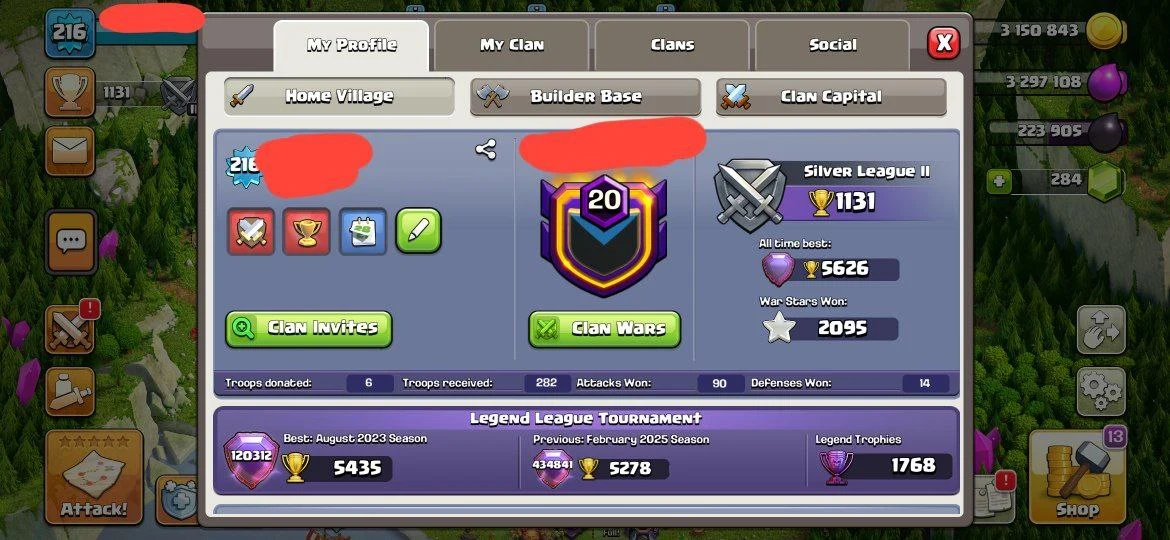Tap the share profile icon
The width and height of the screenshot is (1170, 540).
pos(486,150)
